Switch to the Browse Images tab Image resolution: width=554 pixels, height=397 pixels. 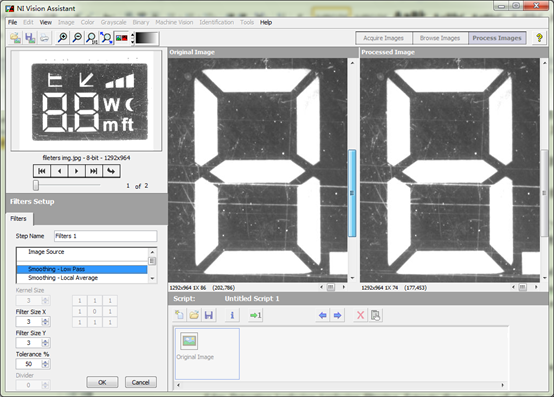point(440,38)
